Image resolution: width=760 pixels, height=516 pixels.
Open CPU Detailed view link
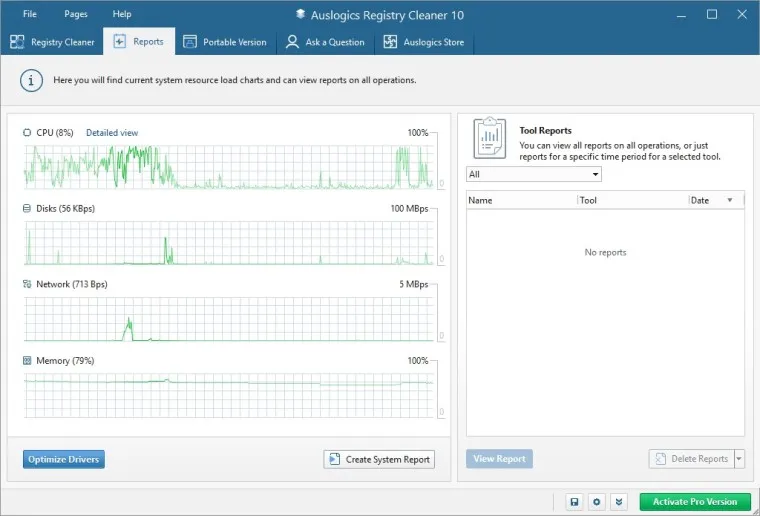click(x=112, y=133)
